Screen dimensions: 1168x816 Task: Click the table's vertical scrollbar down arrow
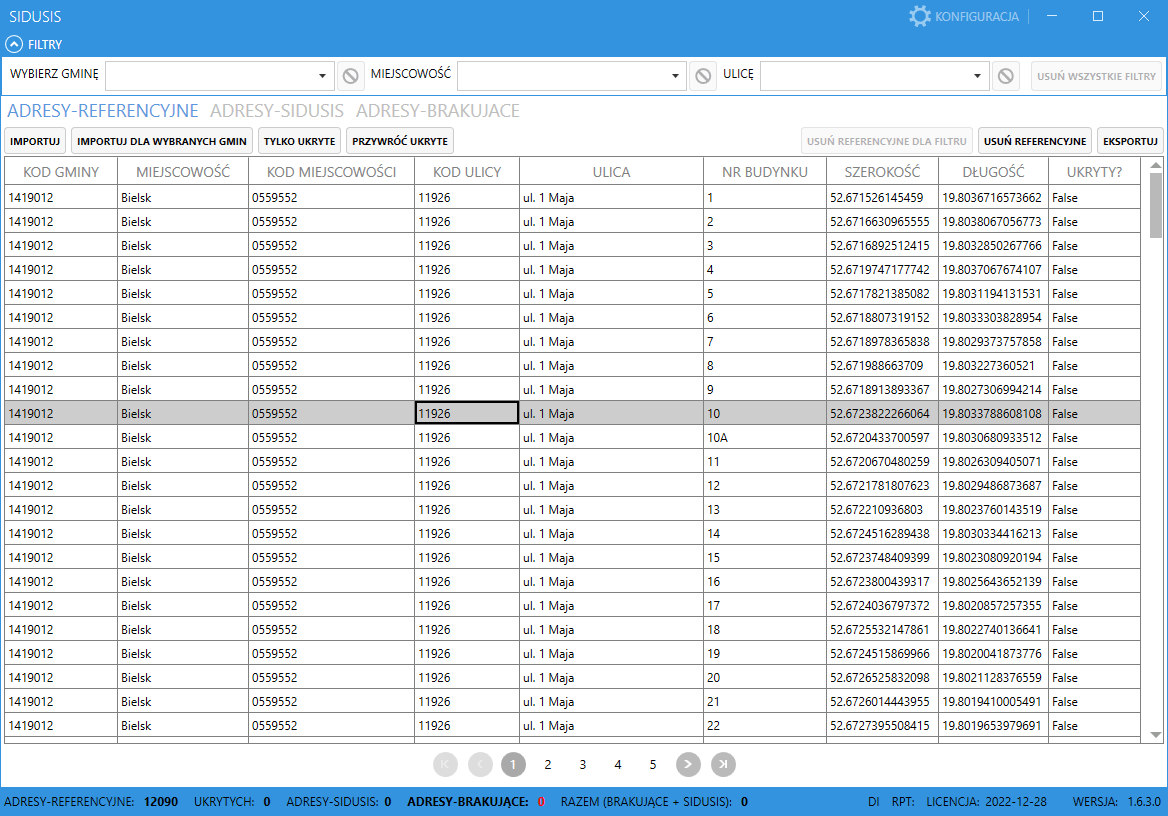(1156, 735)
